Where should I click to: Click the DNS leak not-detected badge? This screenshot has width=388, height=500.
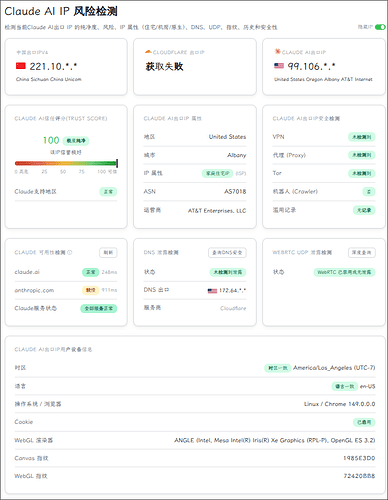[x=228, y=272]
